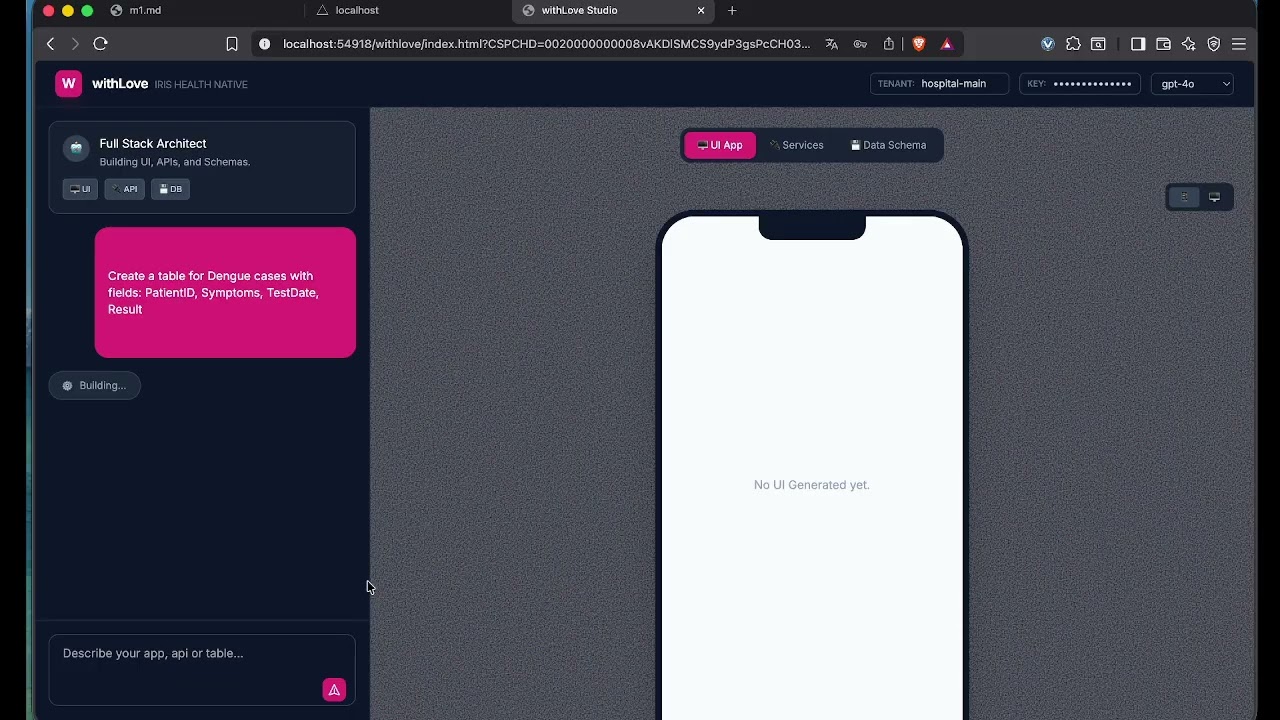Open the password key icon
Screen dimensions: 1280x720
pyautogui.click(x=860, y=44)
